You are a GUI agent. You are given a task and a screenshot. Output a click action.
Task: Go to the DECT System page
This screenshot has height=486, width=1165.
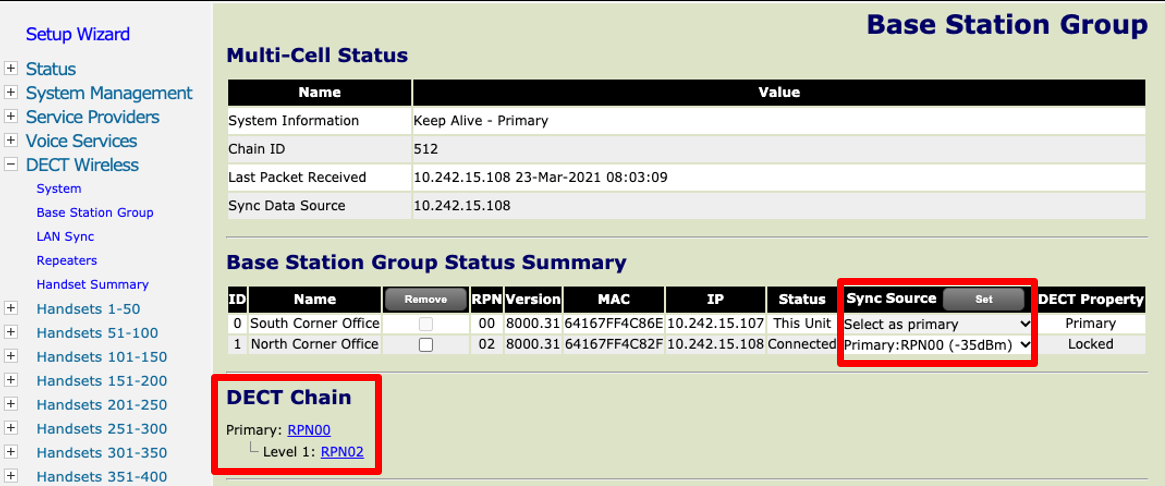coord(59,189)
